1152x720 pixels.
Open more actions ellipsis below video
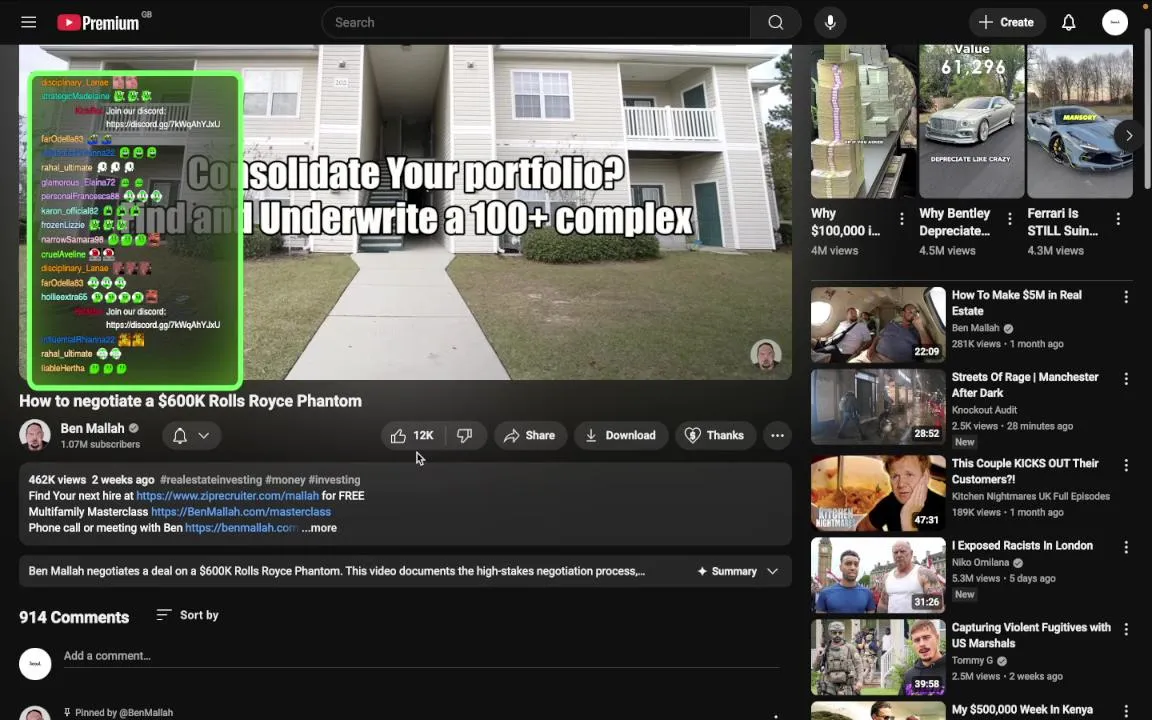(777, 436)
